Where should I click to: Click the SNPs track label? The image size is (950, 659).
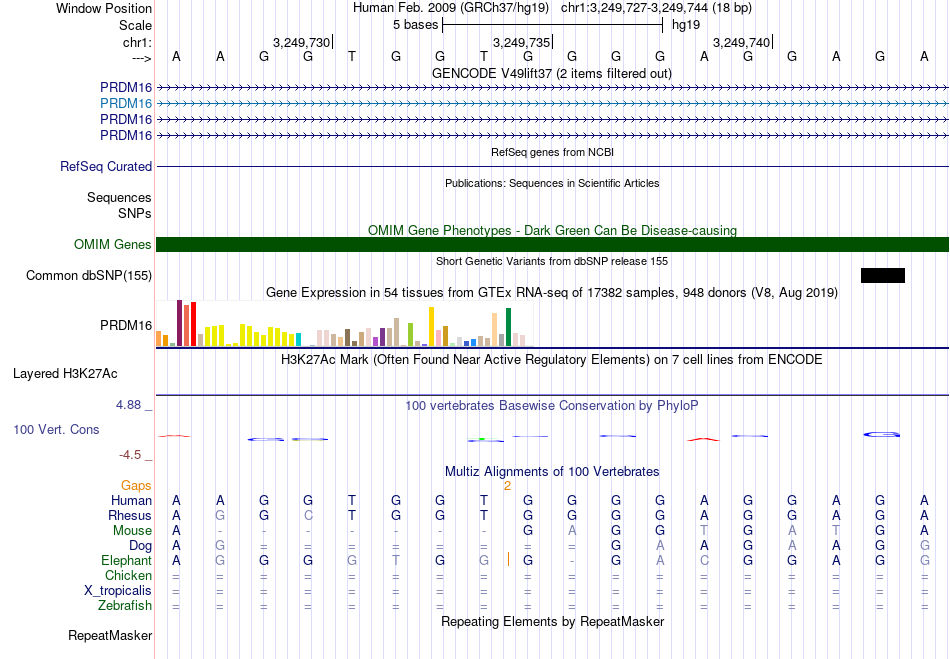pos(135,213)
